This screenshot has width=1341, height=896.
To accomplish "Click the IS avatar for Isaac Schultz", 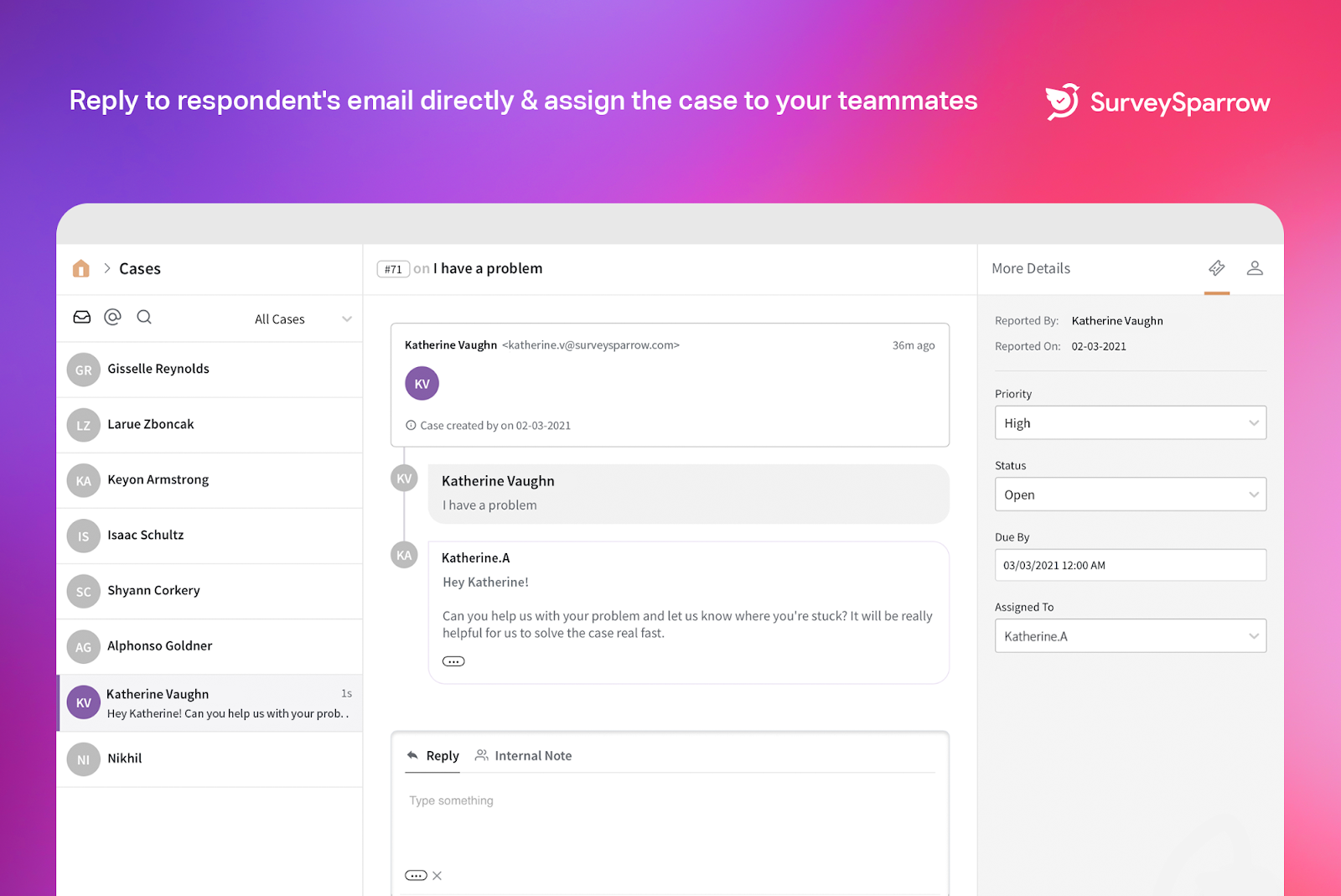I will click(x=84, y=536).
